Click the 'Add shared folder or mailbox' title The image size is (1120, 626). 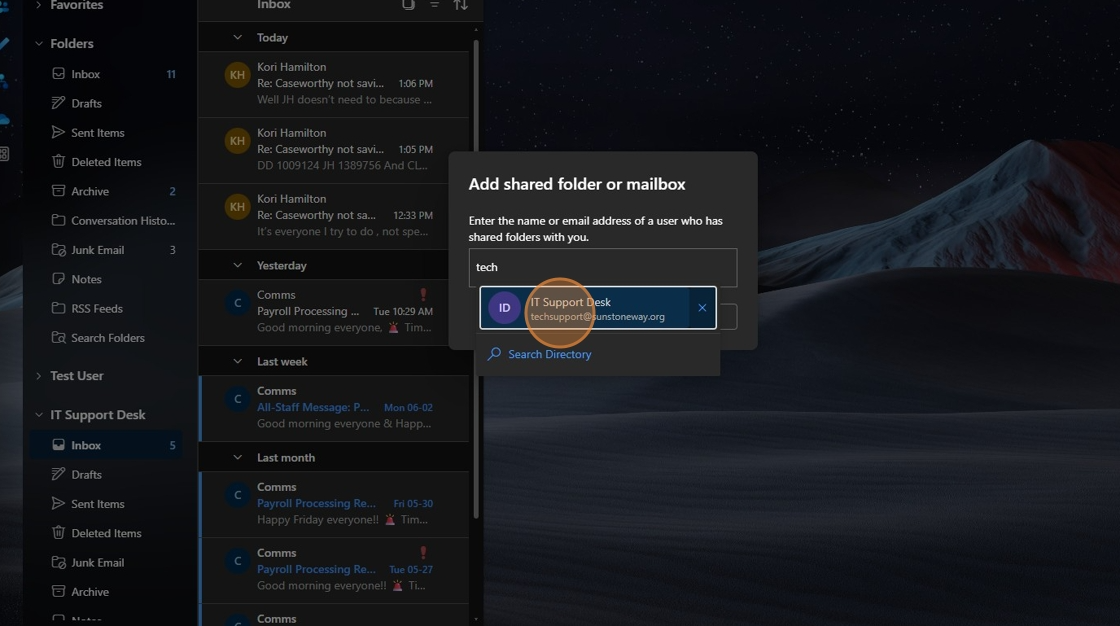point(577,184)
